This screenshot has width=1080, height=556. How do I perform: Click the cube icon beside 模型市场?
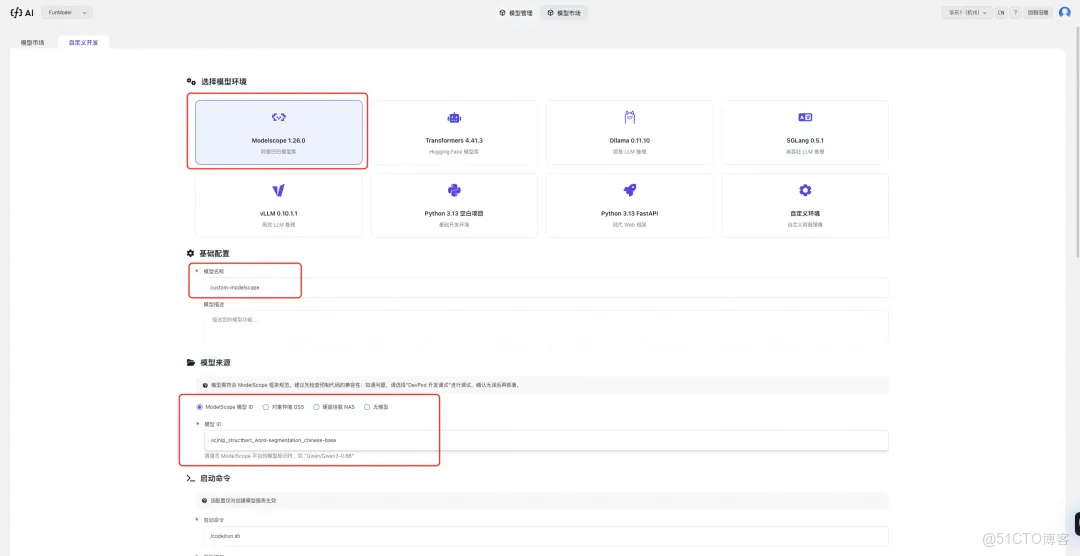pyautogui.click(x=551, y=12)
